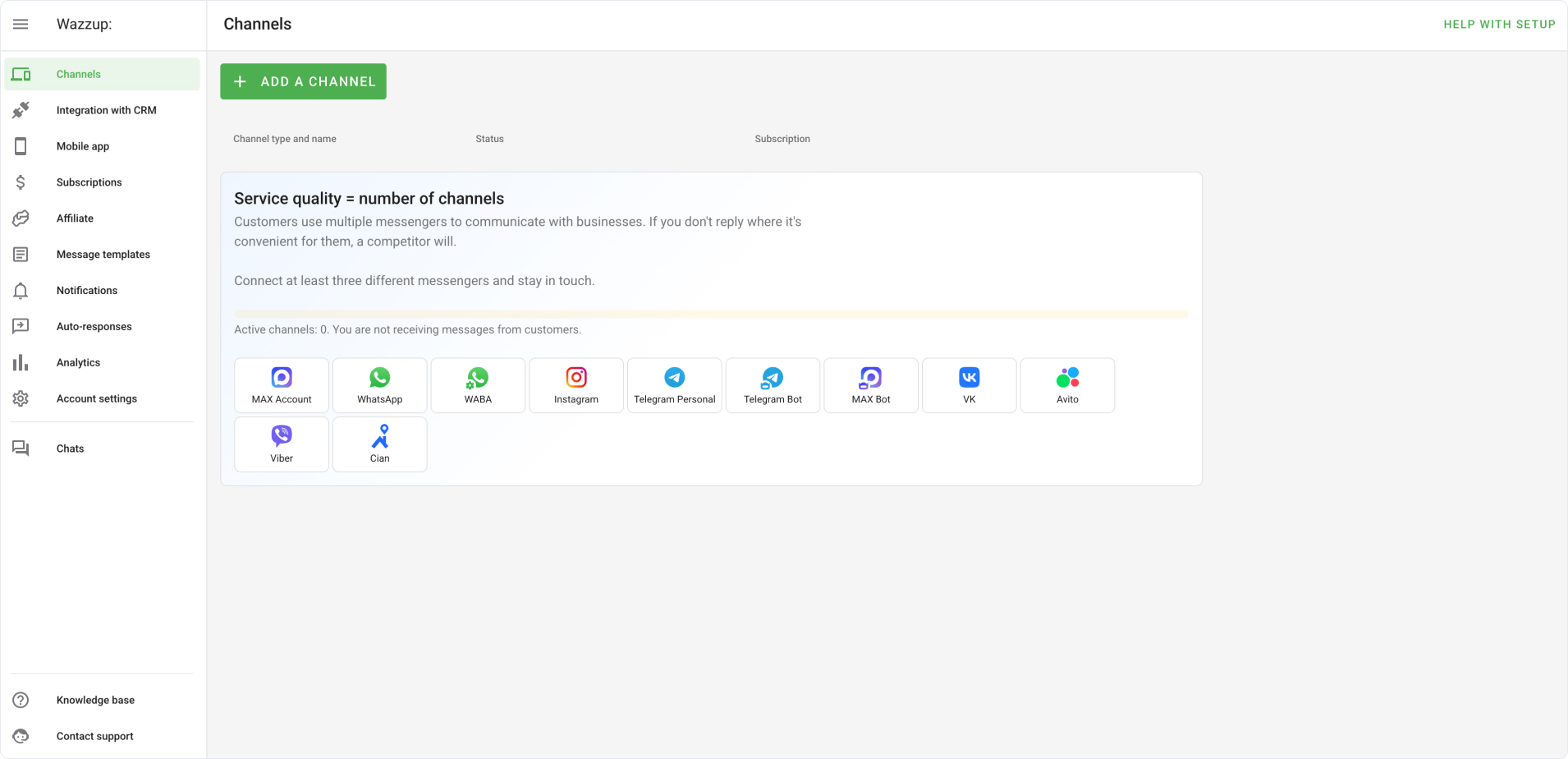Choose the VK channel icon
This screenshot has width=1568, height=759.
click(969, 377)
